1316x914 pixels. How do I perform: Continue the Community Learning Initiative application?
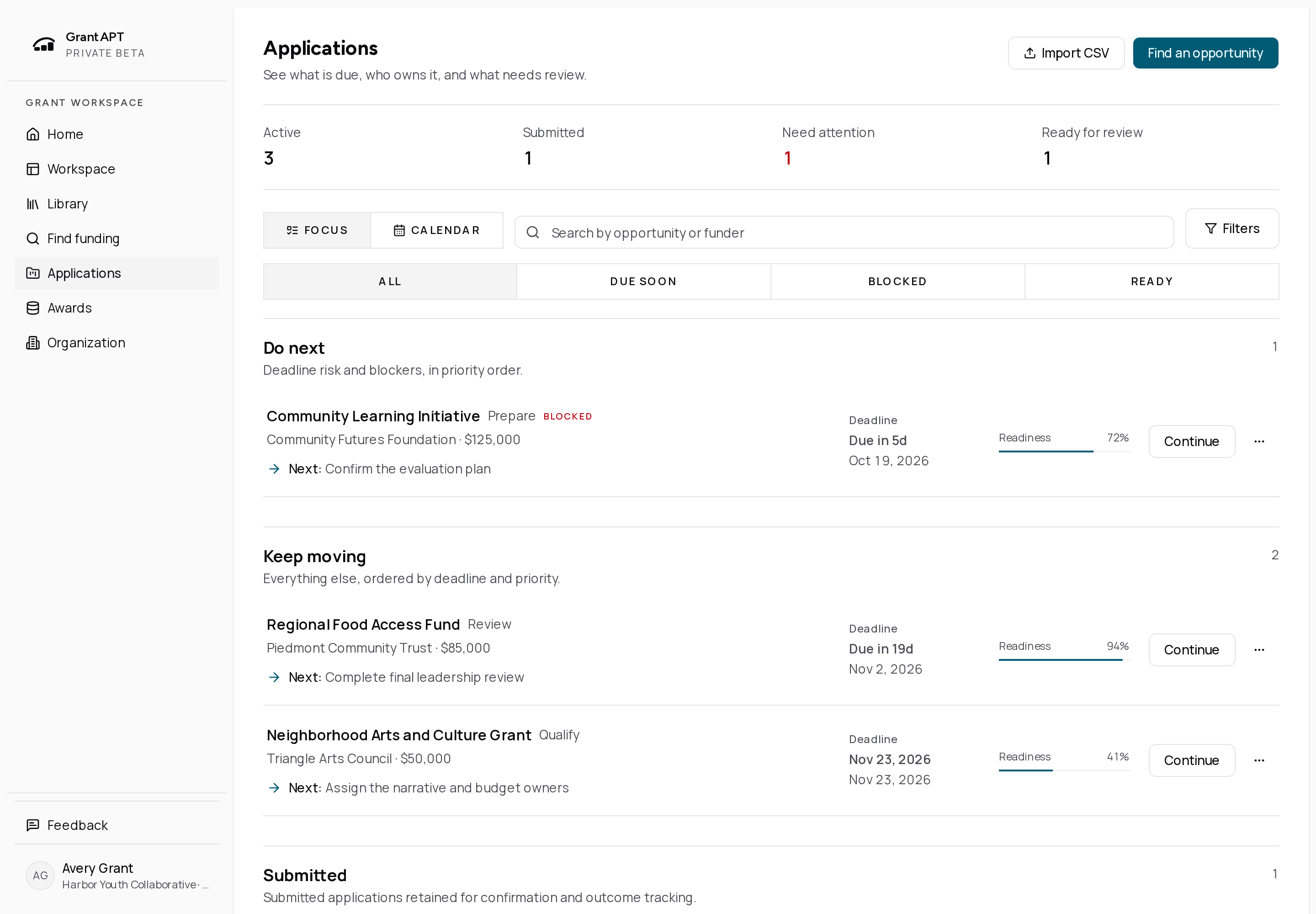tap(1192, 441)
